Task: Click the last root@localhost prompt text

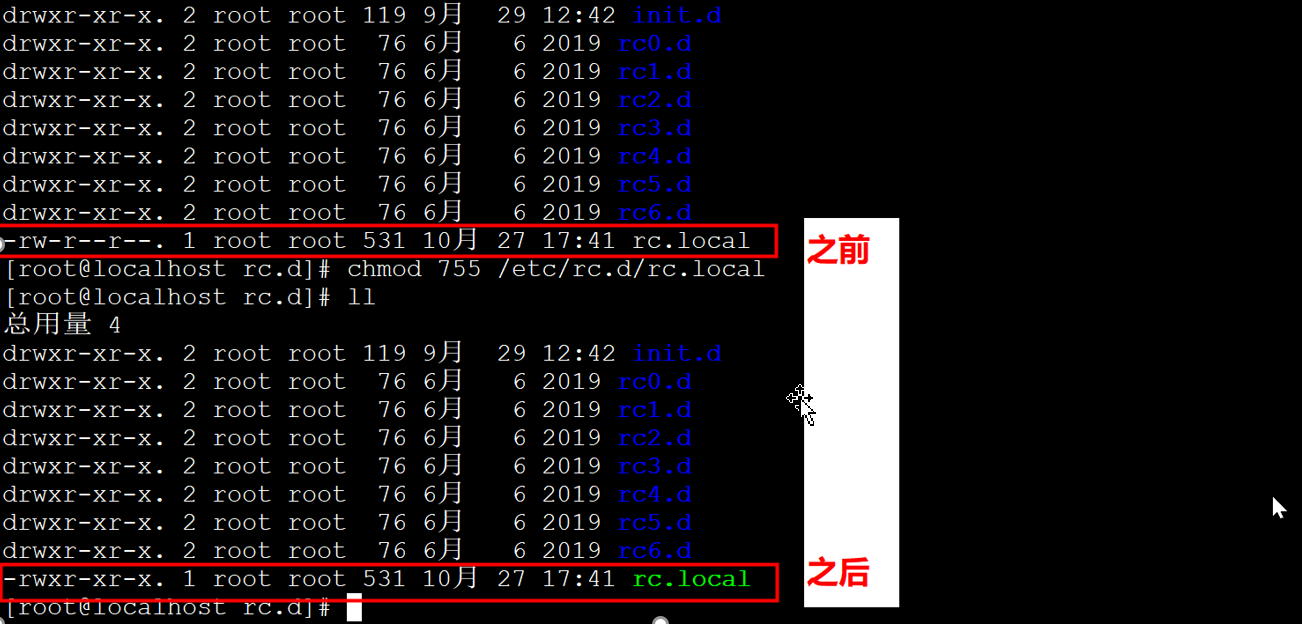Action: coord(167,607)
